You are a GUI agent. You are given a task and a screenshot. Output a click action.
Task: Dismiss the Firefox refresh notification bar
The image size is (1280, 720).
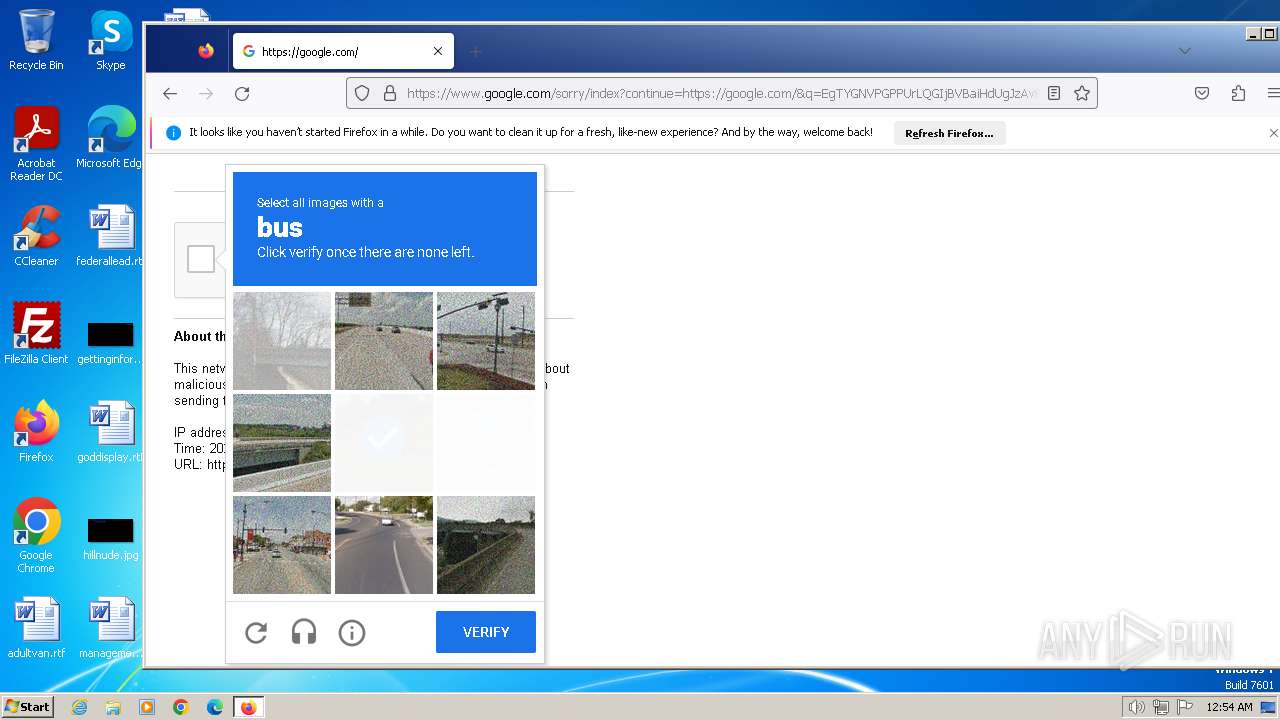tap(1273, 132)
